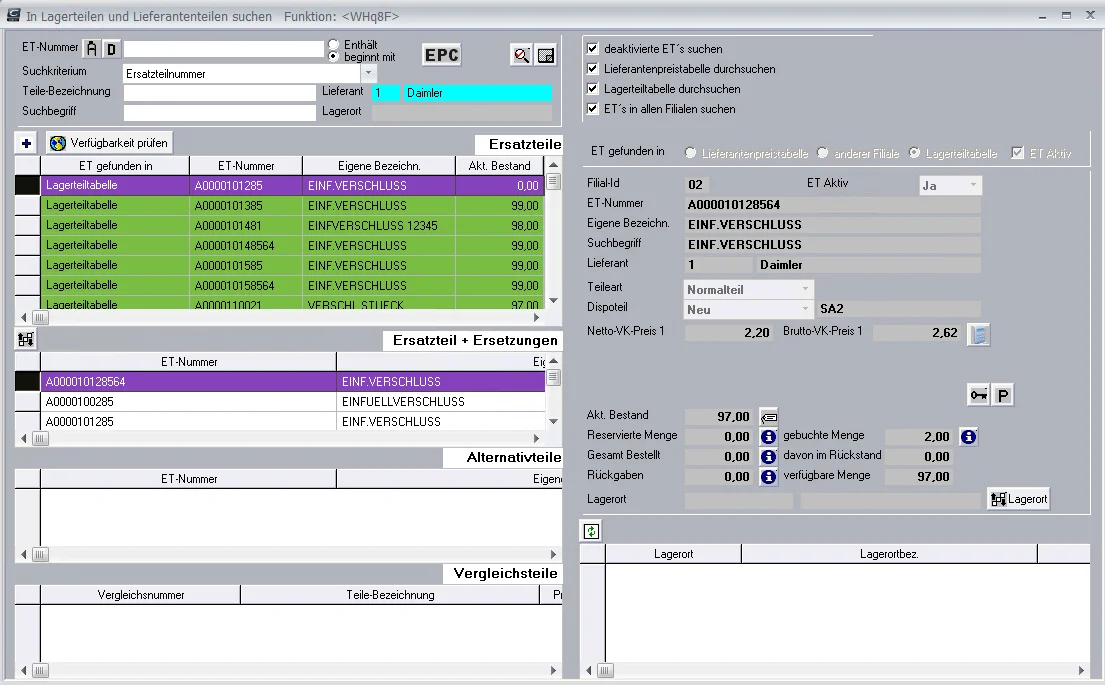Click the Lagerort button
The width and height of the screenshot is (1105, 685).
coord(1019,499)
